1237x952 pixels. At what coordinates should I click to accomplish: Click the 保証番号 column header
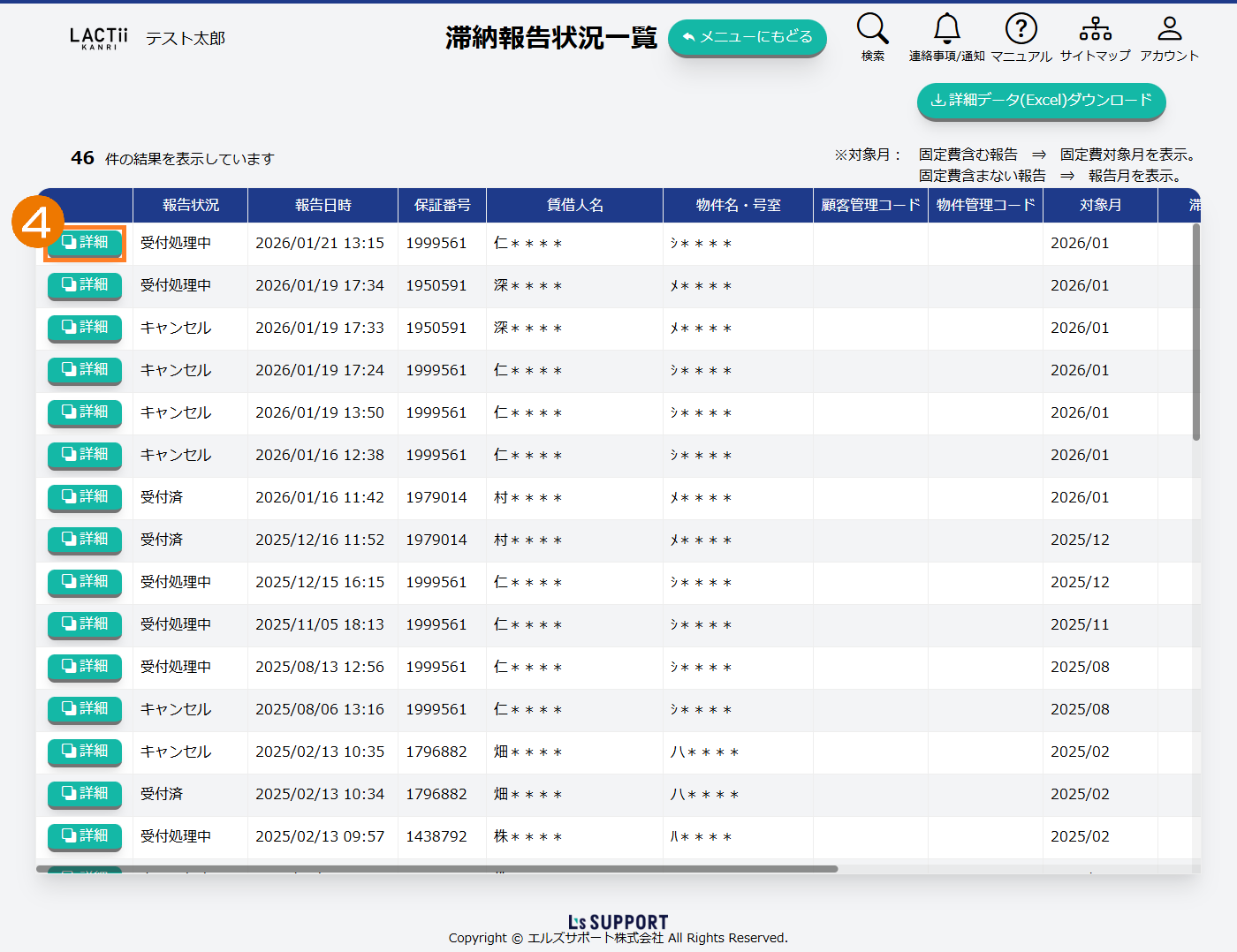tap(442, 205)
